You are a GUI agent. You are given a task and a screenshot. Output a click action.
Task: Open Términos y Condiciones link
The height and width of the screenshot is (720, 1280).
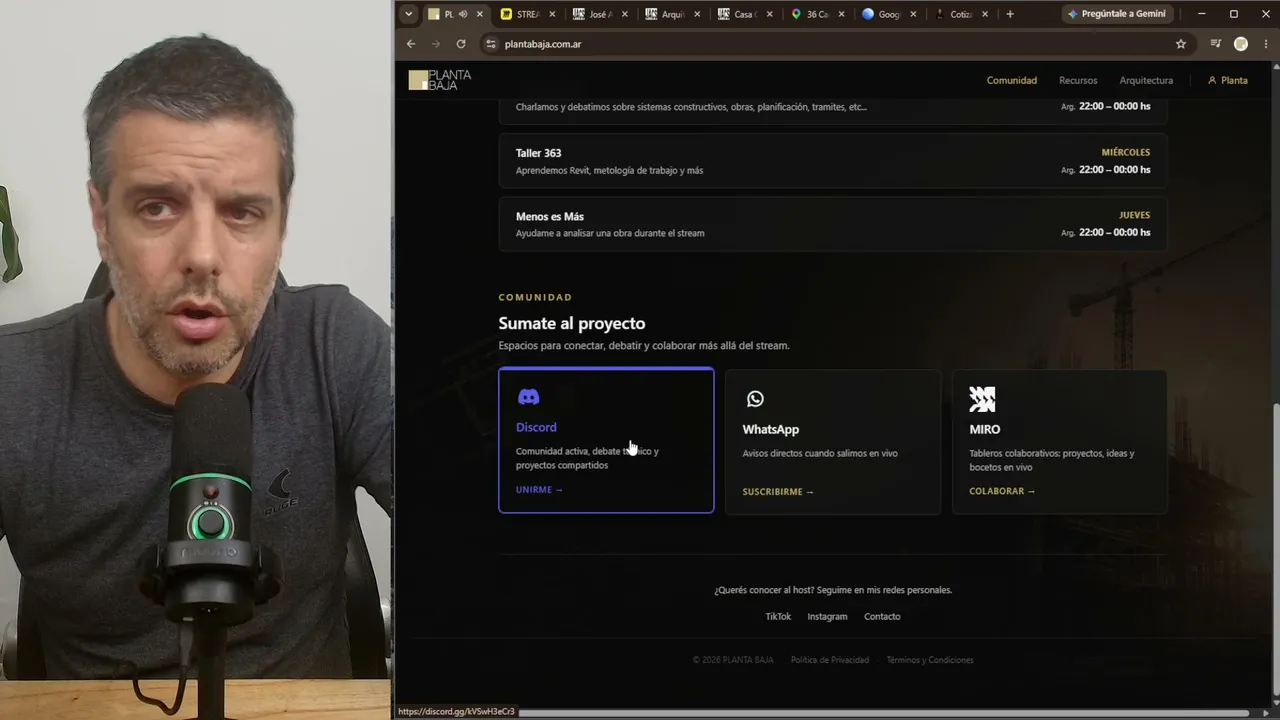tap(930, 660)
